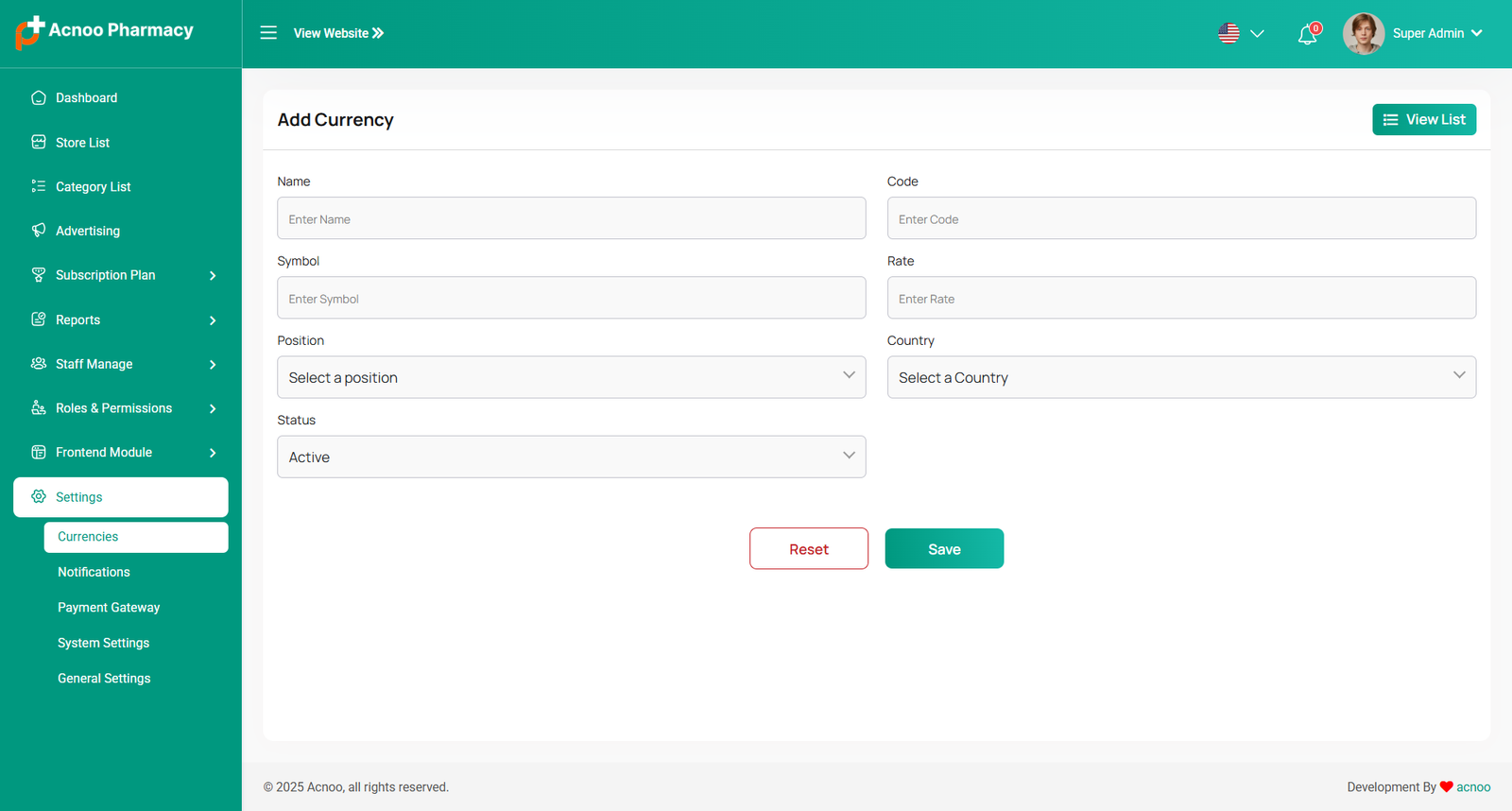Click the Reports icon in sidebar

(39, 319)
